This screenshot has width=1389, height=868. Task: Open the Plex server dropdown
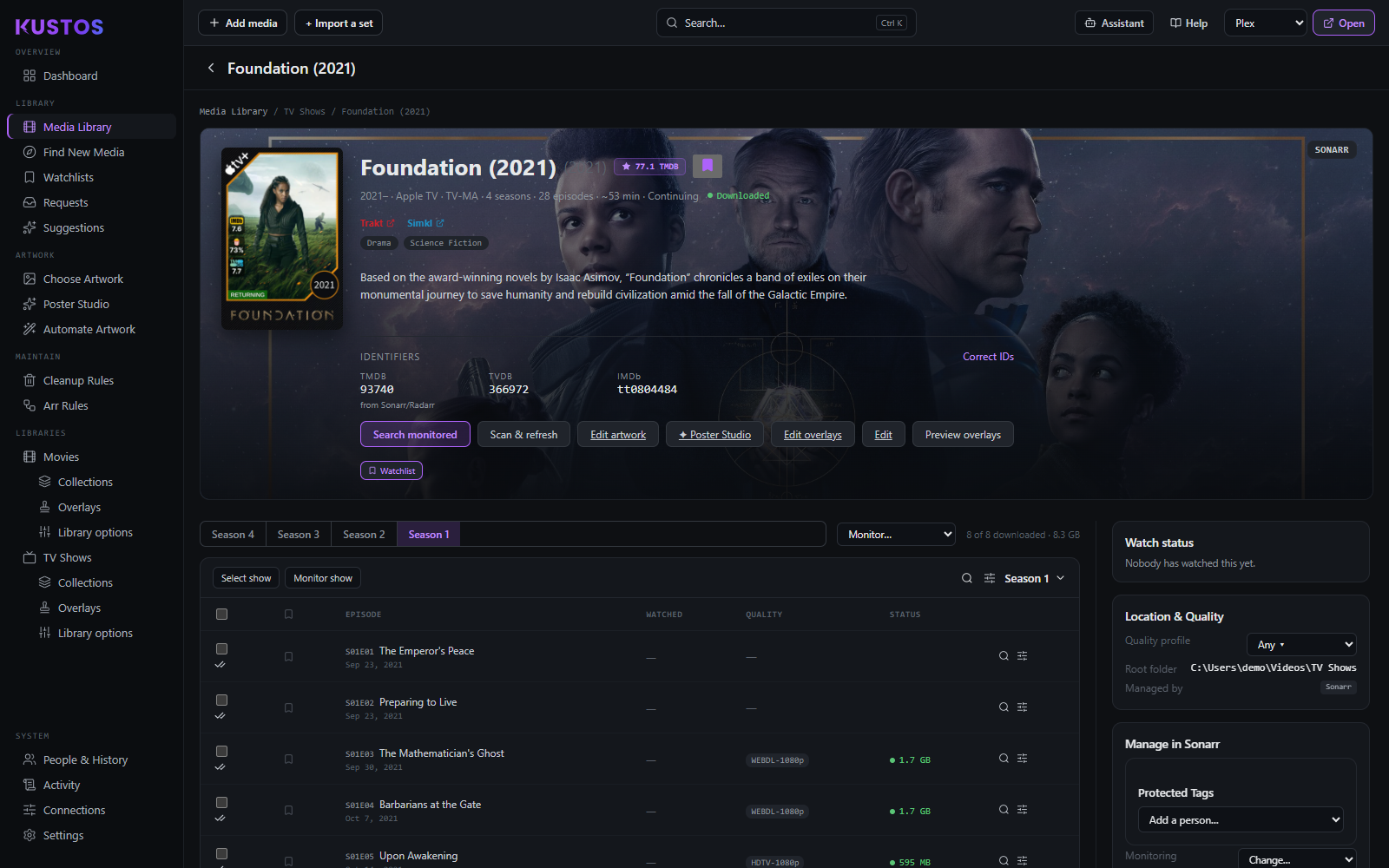pyautogui.click(x=1266, y=23)
